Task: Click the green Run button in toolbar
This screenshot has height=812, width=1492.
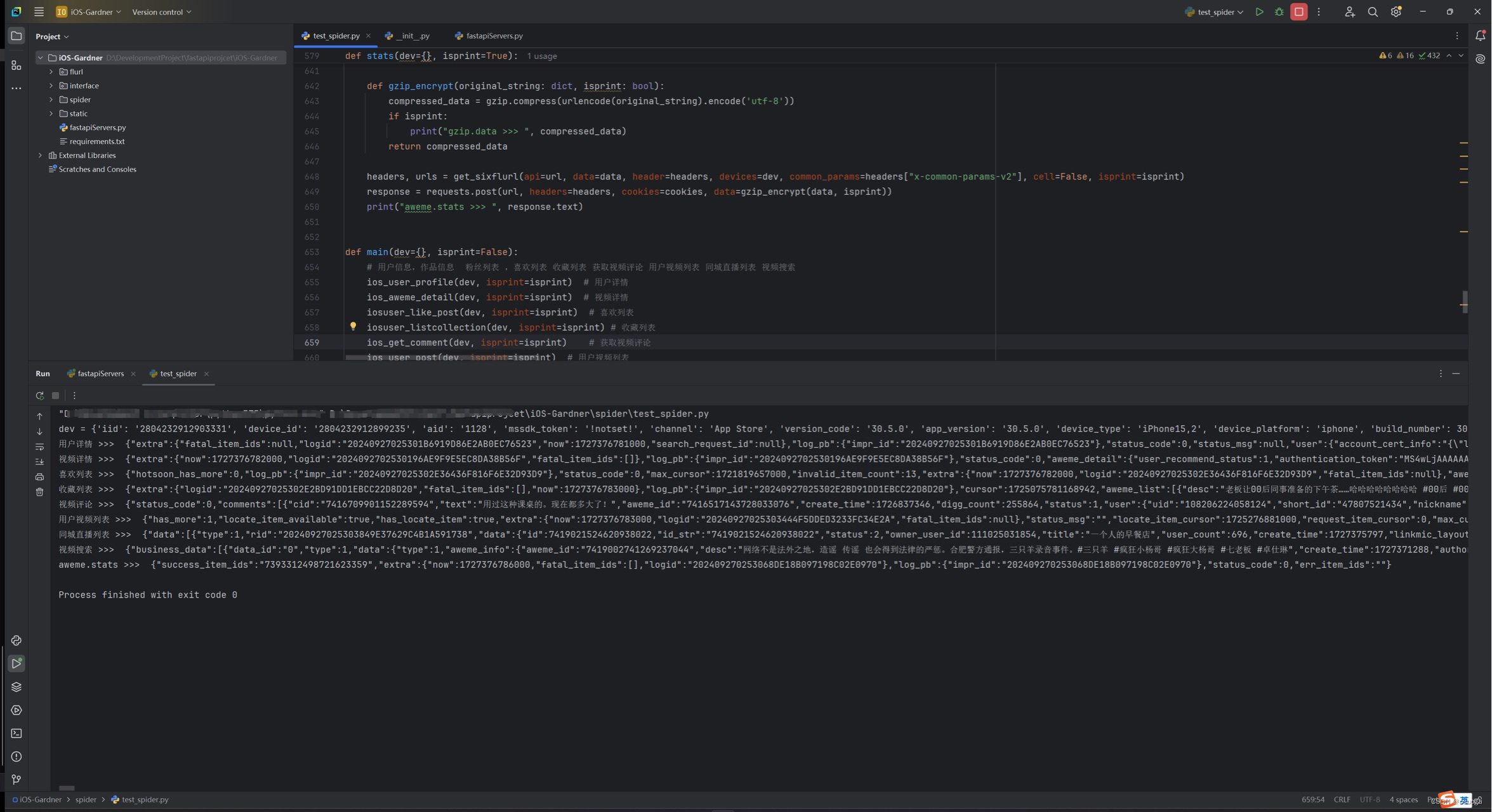Action: point(1259,12)
